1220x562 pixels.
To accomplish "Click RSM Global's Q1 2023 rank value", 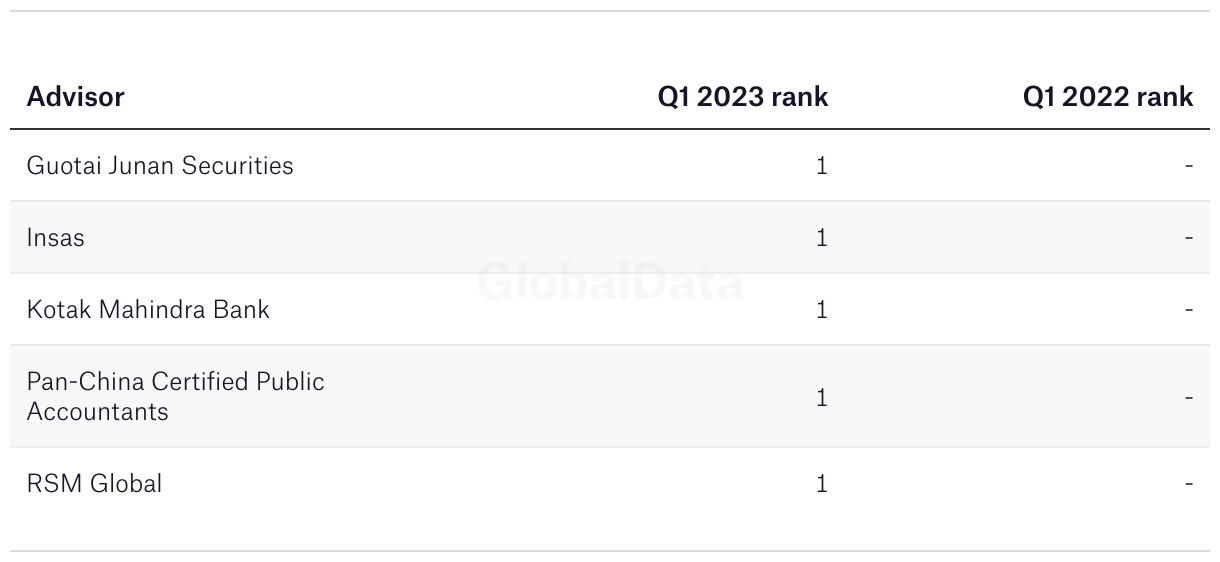I will point(821,484).
